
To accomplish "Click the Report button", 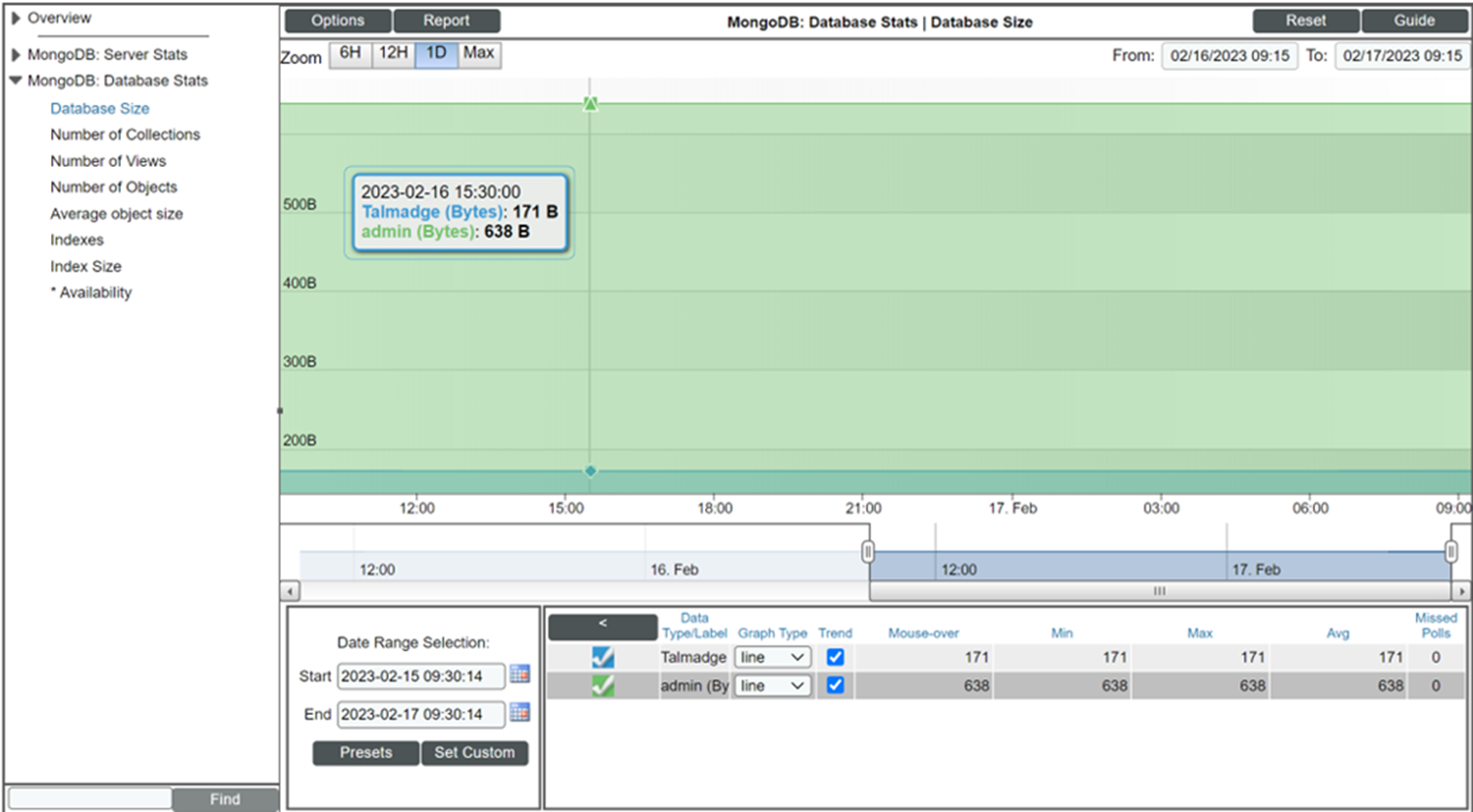I will [x=446, y=21].
